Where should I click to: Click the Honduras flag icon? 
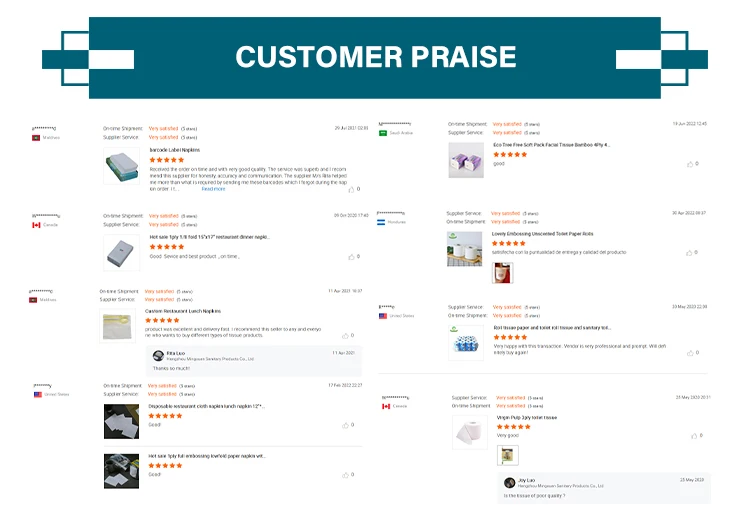click(x=383, y=222)
